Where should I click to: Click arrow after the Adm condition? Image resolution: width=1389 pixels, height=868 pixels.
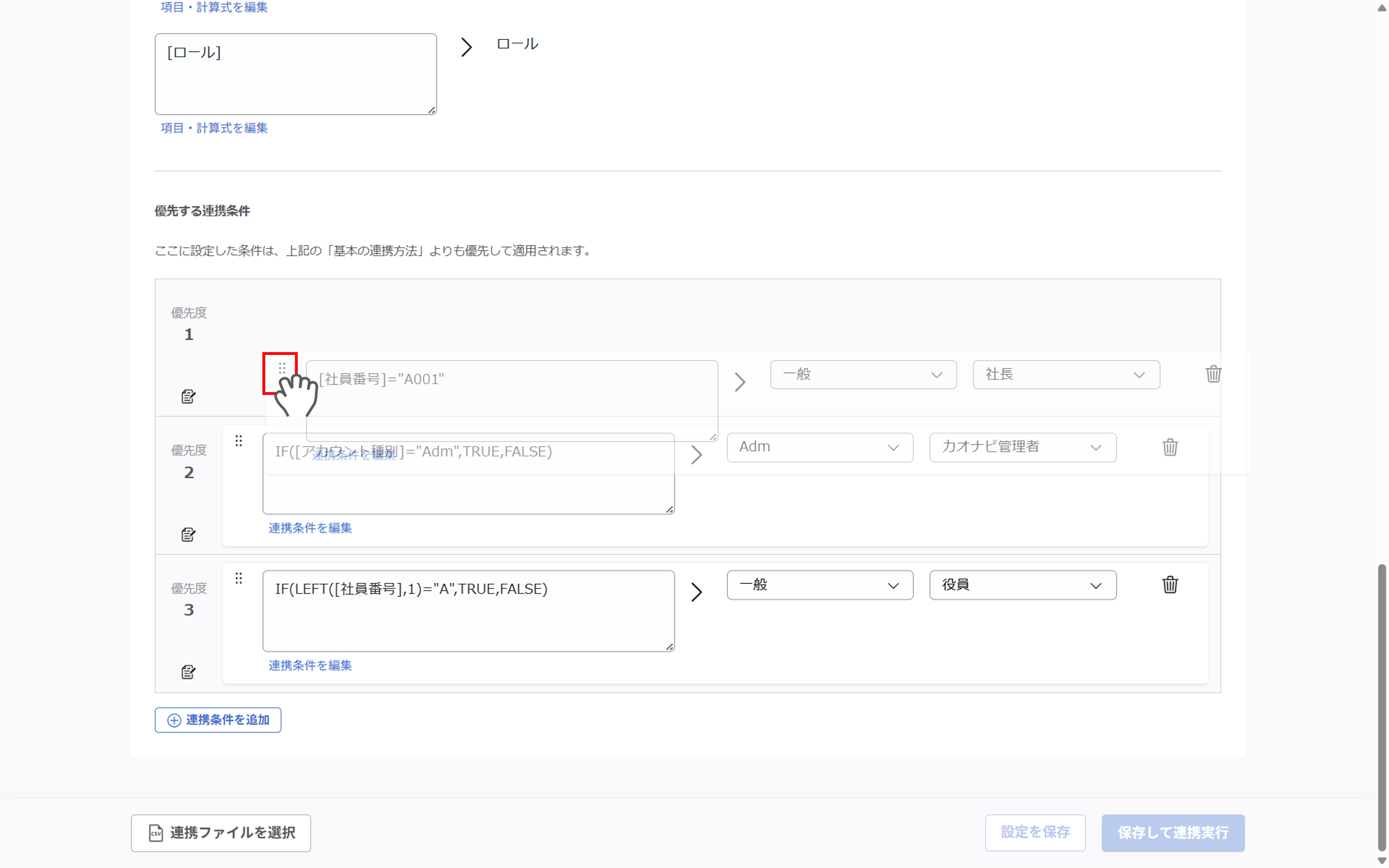tap(696, 455)
